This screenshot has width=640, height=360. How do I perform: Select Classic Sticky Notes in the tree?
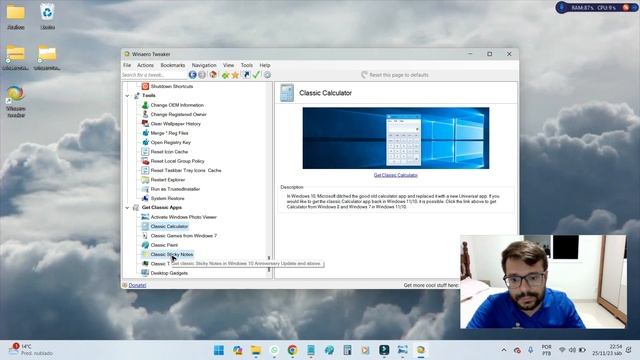pyautogui.click(x=172, y=254)
